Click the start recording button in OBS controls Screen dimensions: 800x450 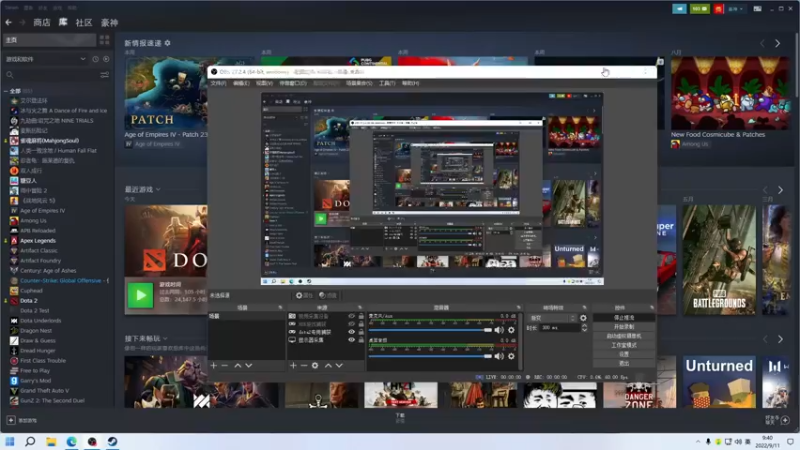tap(624, 327)
